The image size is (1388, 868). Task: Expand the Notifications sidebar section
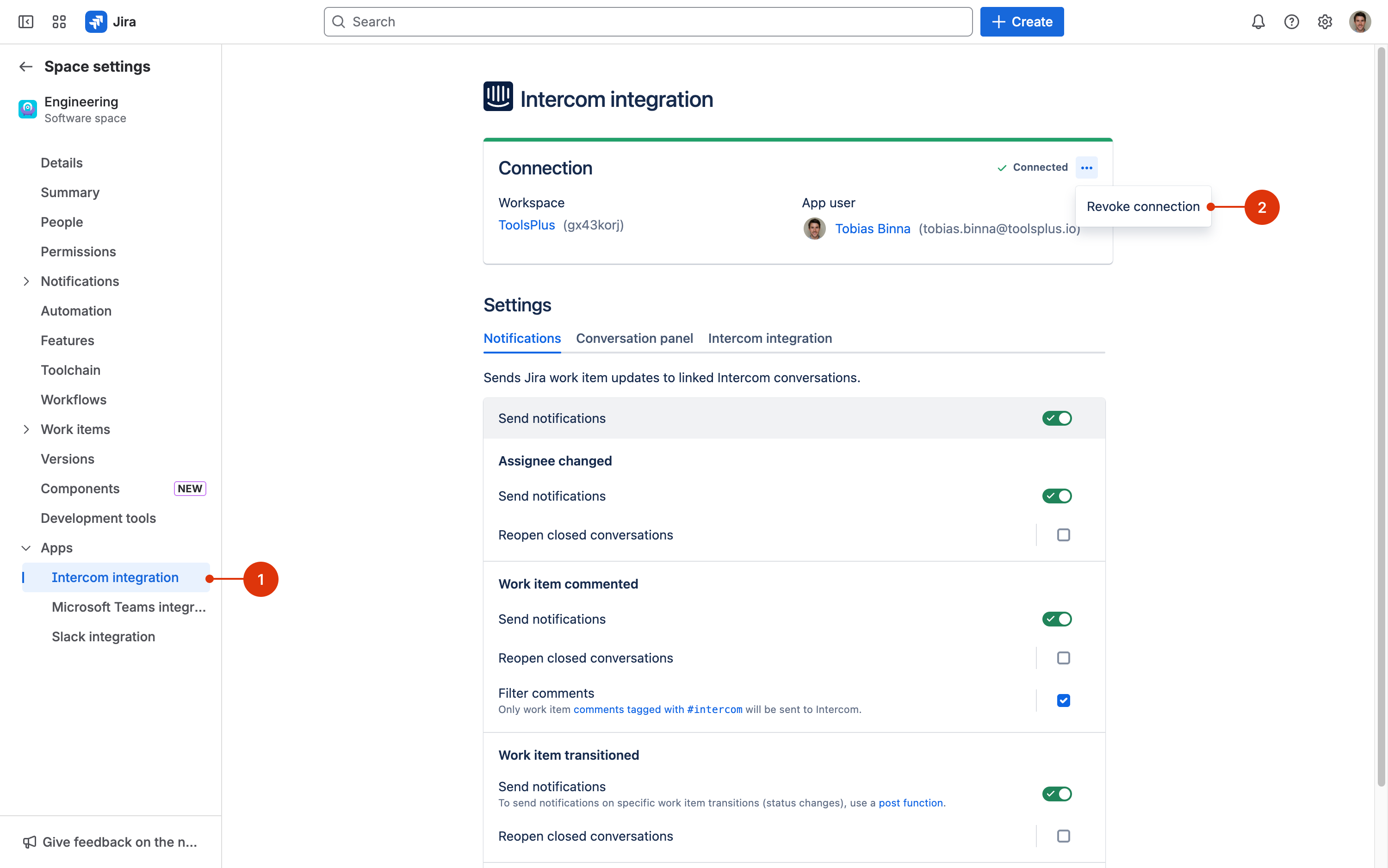pyautogui.click(x=26, y=281)
